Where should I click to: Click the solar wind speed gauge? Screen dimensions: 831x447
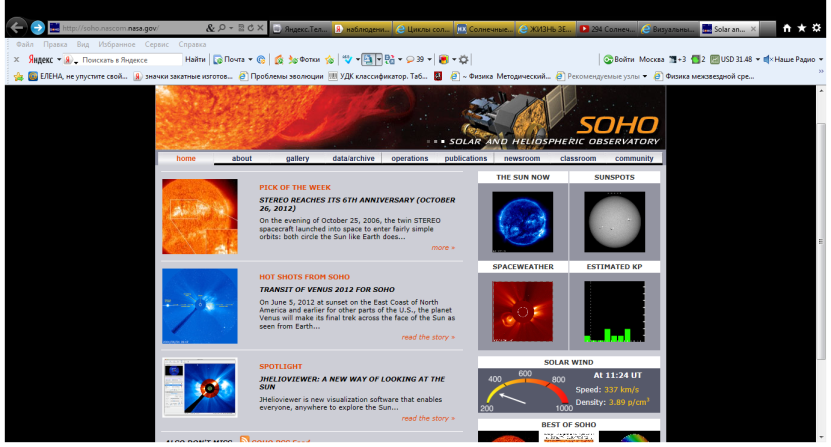click(525, 391)
